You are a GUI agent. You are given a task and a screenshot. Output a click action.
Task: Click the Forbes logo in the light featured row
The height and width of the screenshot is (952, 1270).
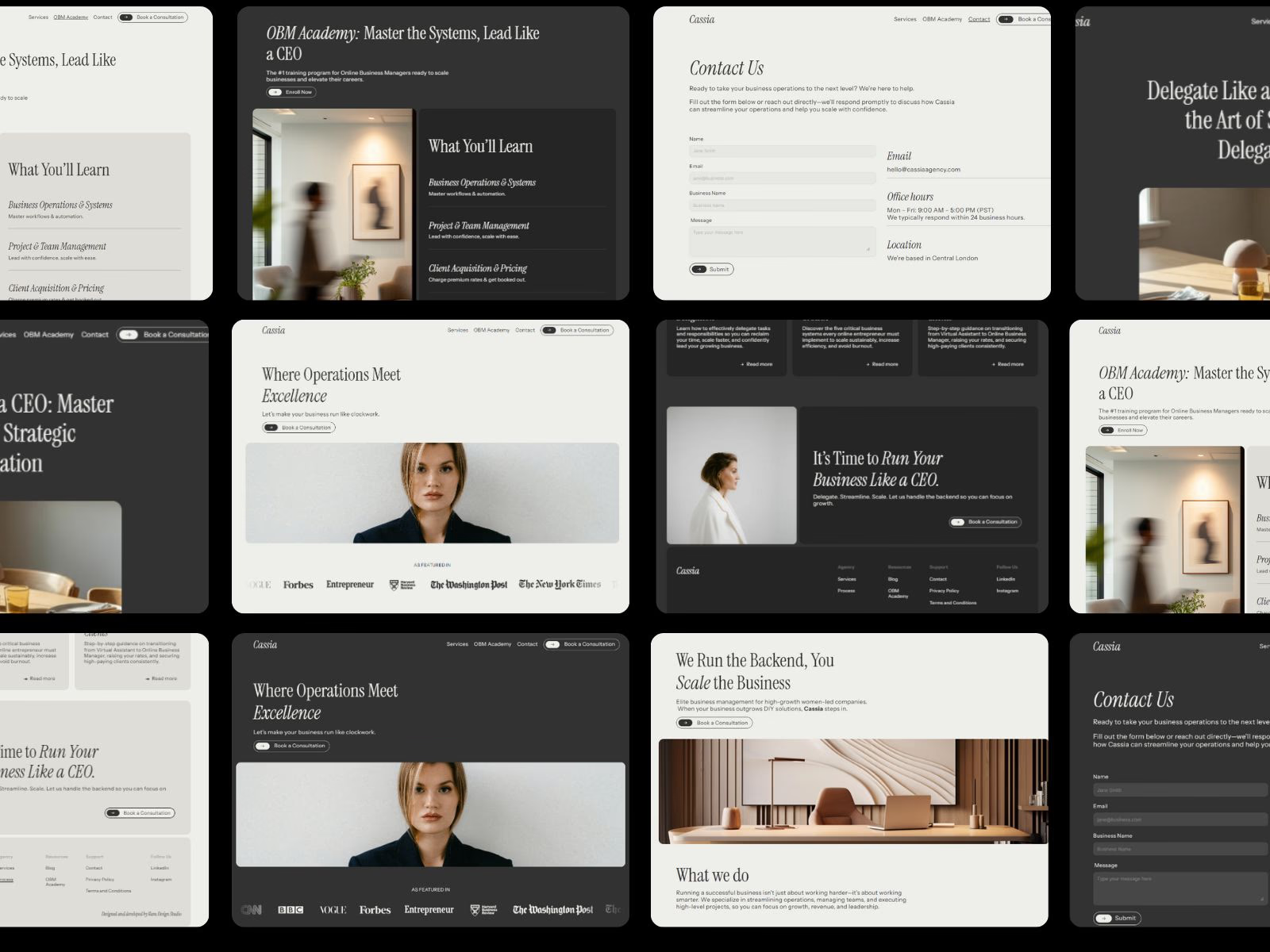(x=298, y=585)
